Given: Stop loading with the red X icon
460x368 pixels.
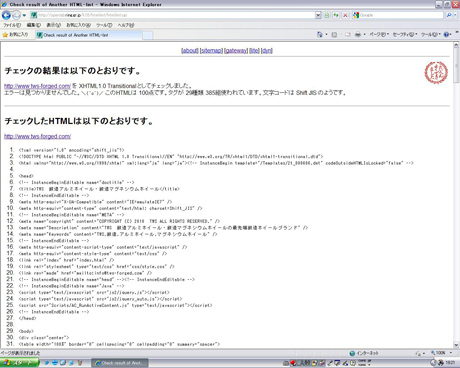Looking at the screenshot, I should pyautogui.click(x=345, y=15).
